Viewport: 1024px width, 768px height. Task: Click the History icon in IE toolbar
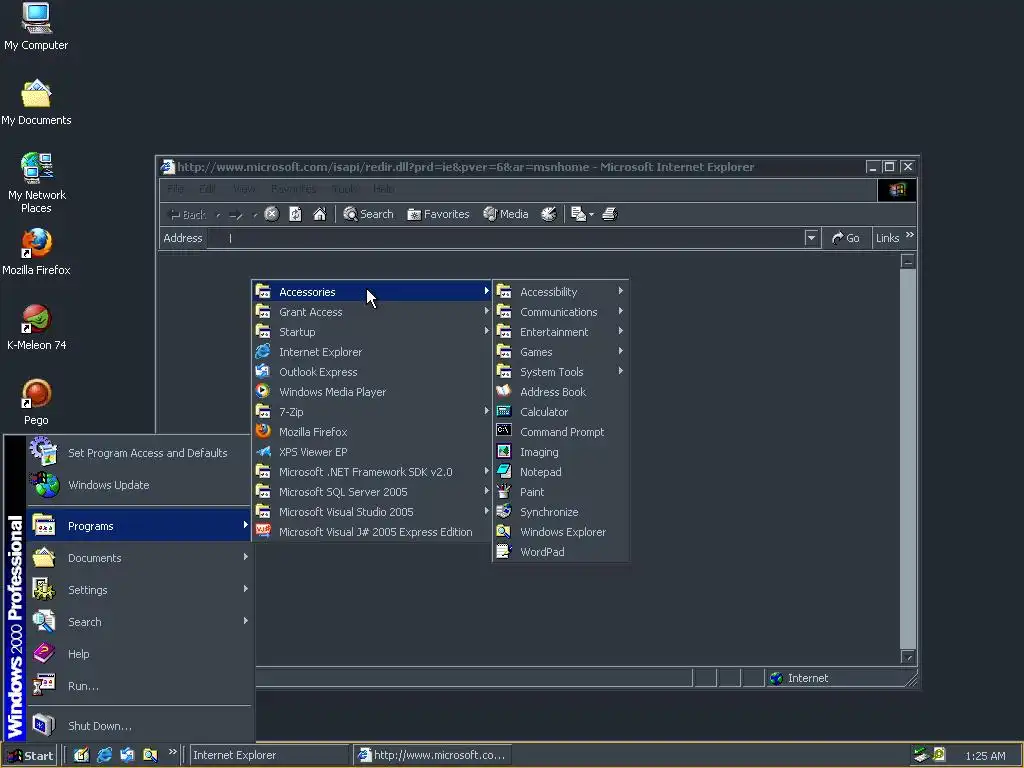tap(549, 214)
